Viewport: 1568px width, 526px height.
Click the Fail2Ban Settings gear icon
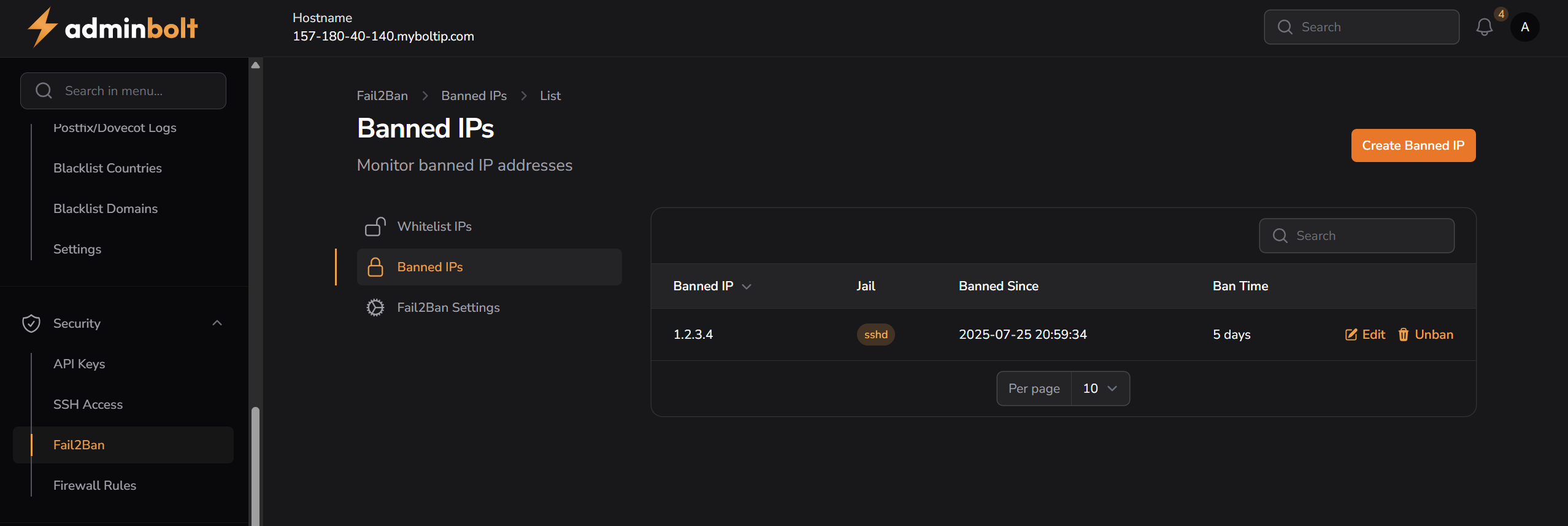click(375, 307)
